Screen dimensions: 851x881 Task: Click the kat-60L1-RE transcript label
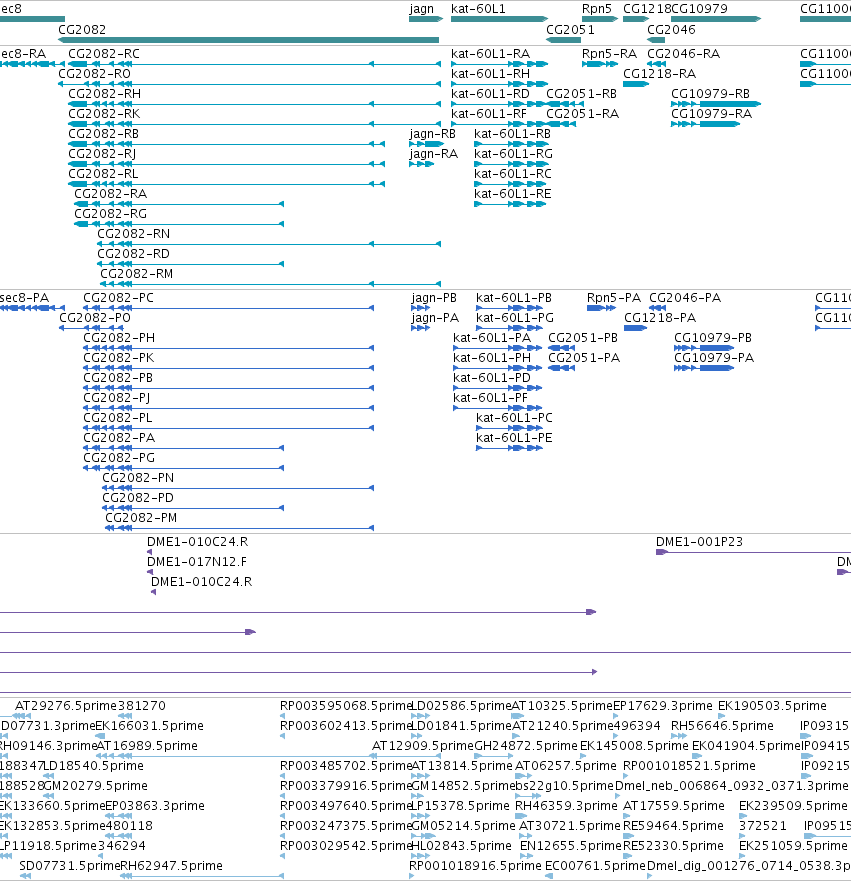click(513, 194)
